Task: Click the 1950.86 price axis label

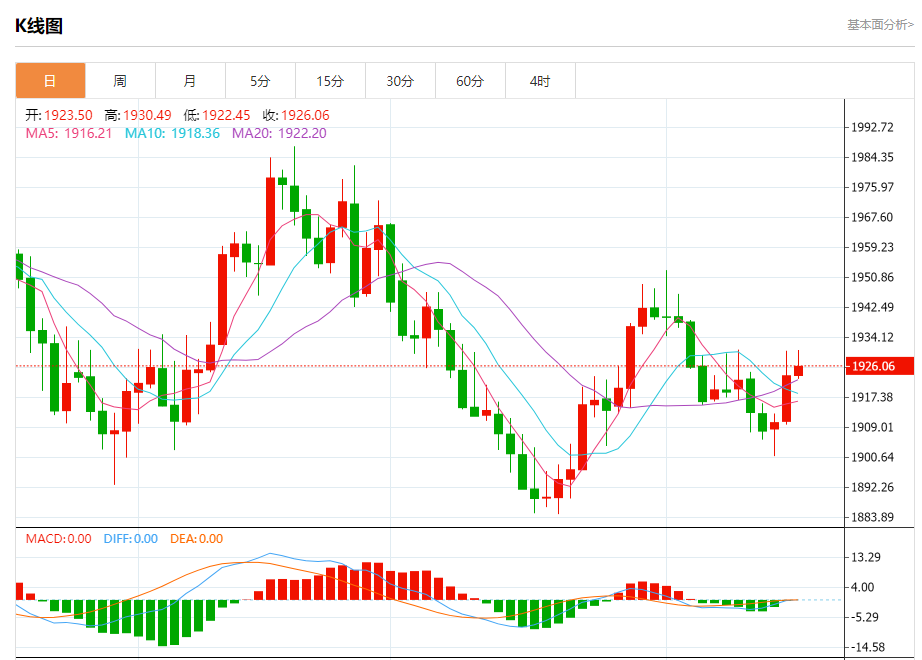Action: click(x=873, y=278)
